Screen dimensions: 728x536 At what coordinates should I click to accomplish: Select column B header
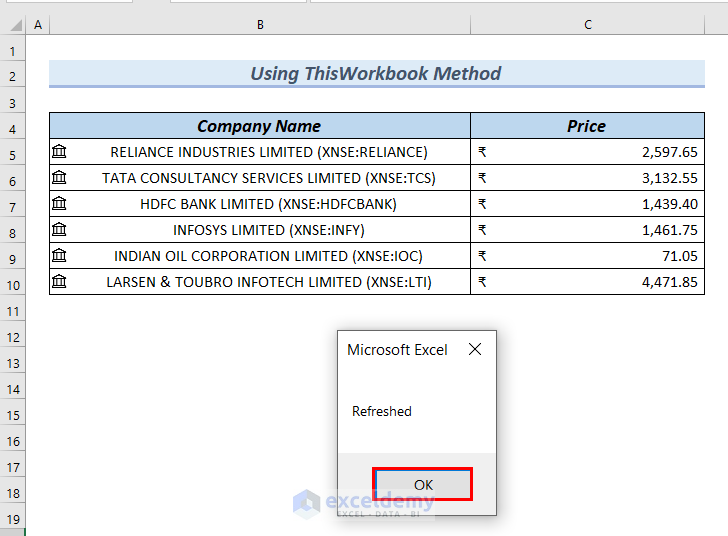[260, 25]
